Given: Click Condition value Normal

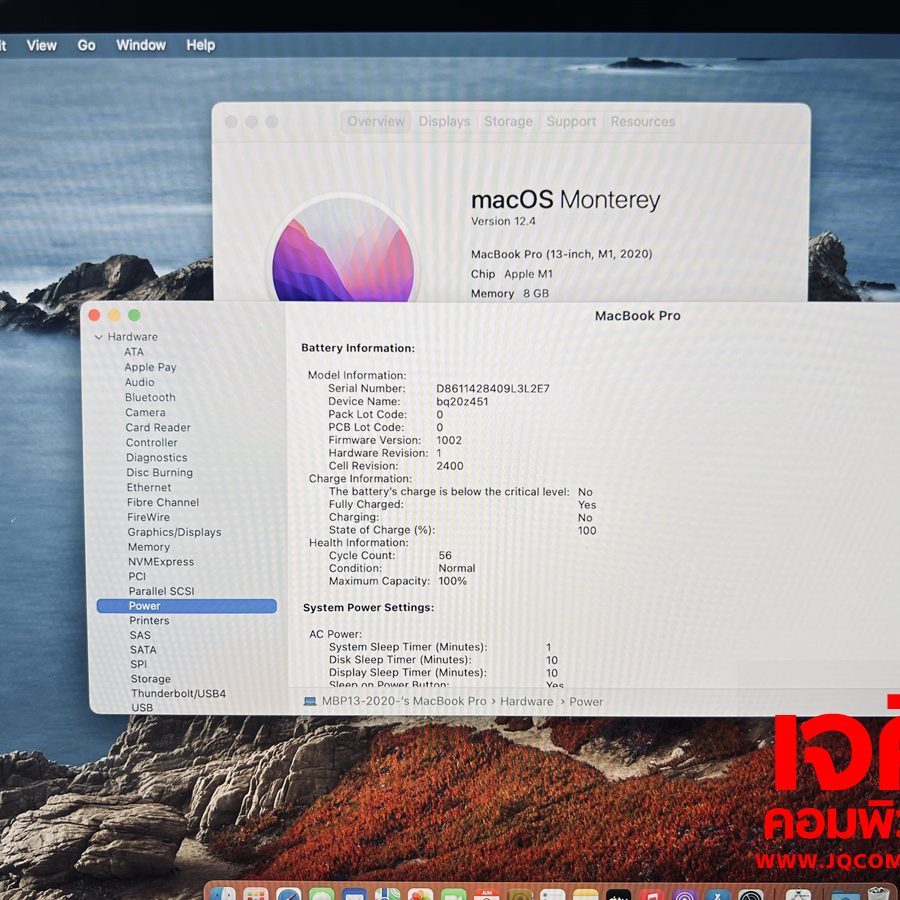Looking at the screenshot, I should click(457, 568).
